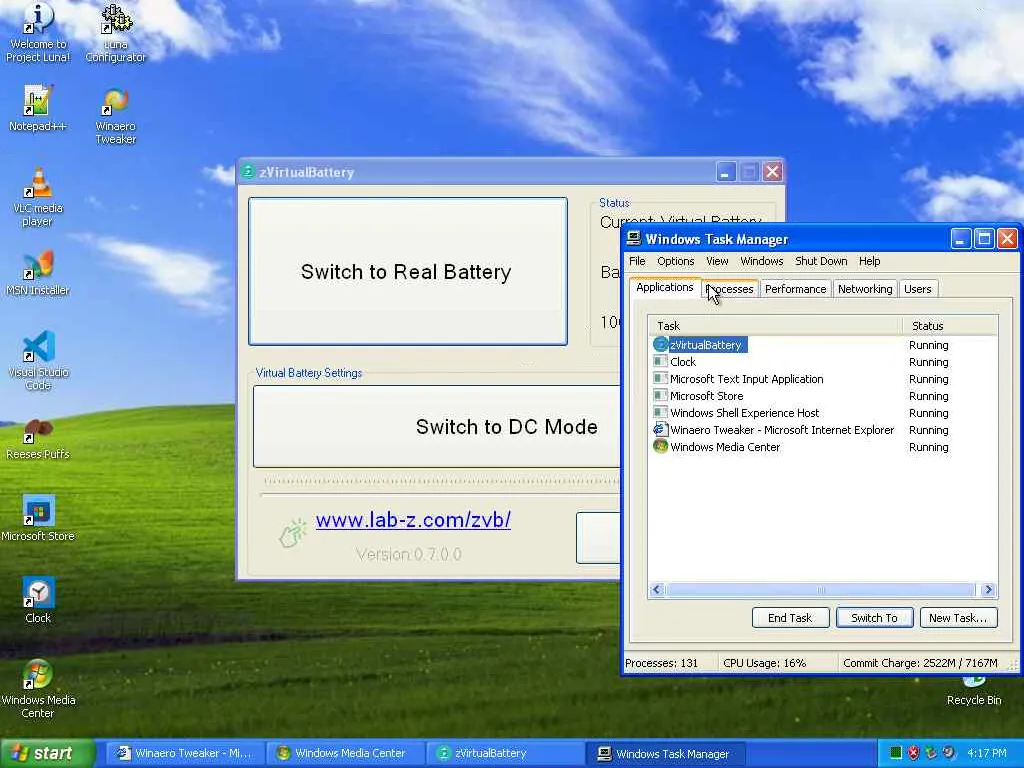Viewport: 1024px width, 768px height.
Task: Click Switch to DC Mode button
Action: (x=438, y=426)
